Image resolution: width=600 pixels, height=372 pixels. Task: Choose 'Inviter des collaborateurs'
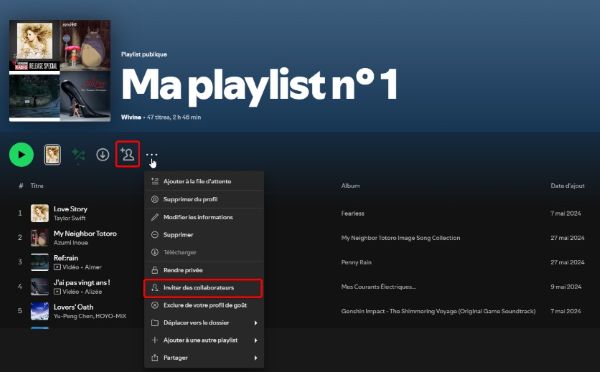[x=204, y=288]
